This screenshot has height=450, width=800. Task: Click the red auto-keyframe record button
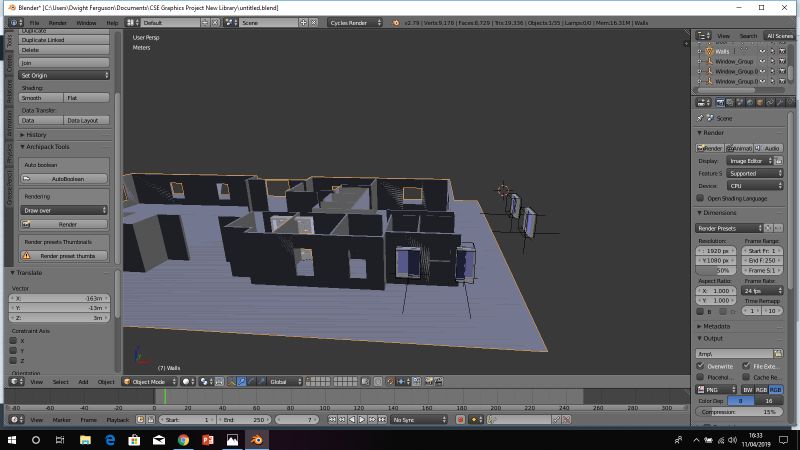[x=460, y=419]
